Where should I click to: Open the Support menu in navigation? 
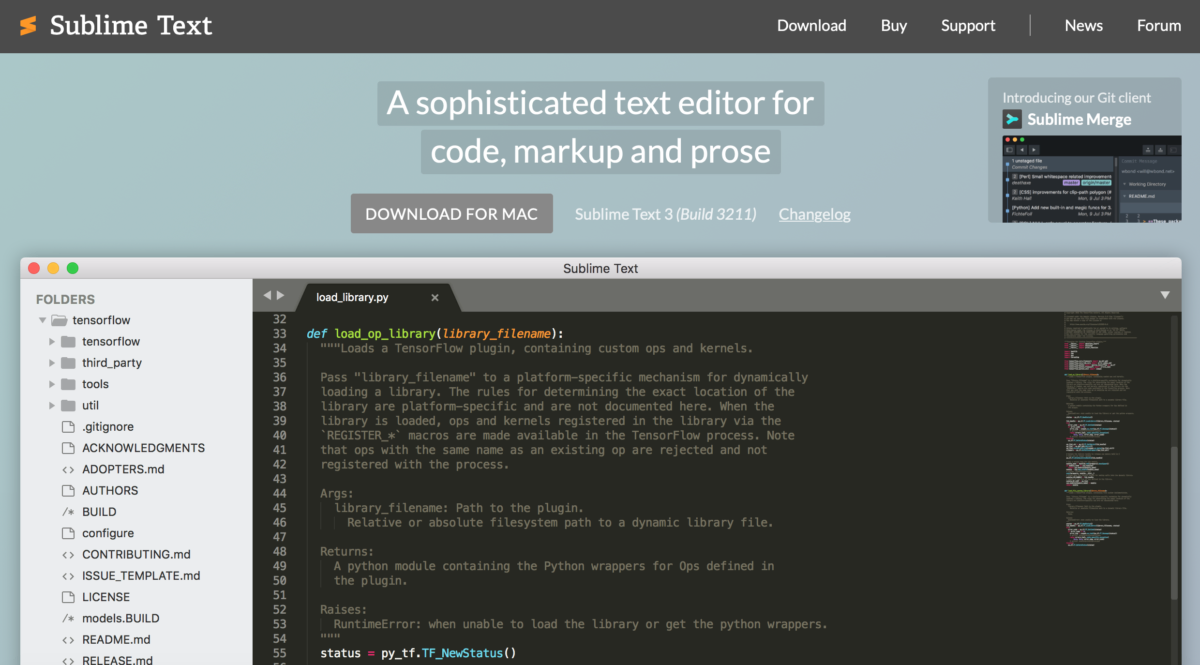[968, 26]
